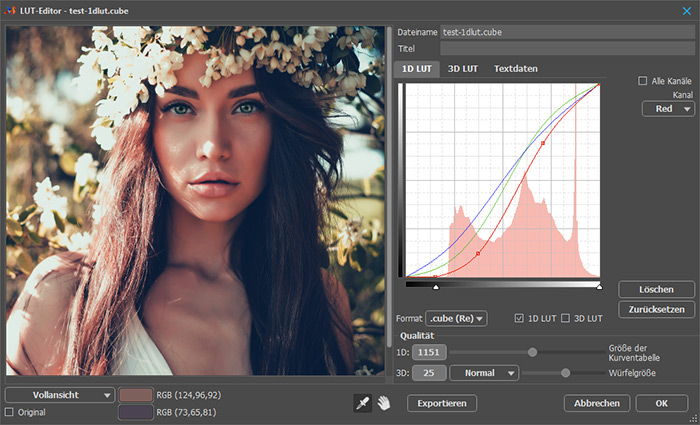Screen dimensions: 700x425
Task: Switch to the 3D LUT tab
Action: 462,69
